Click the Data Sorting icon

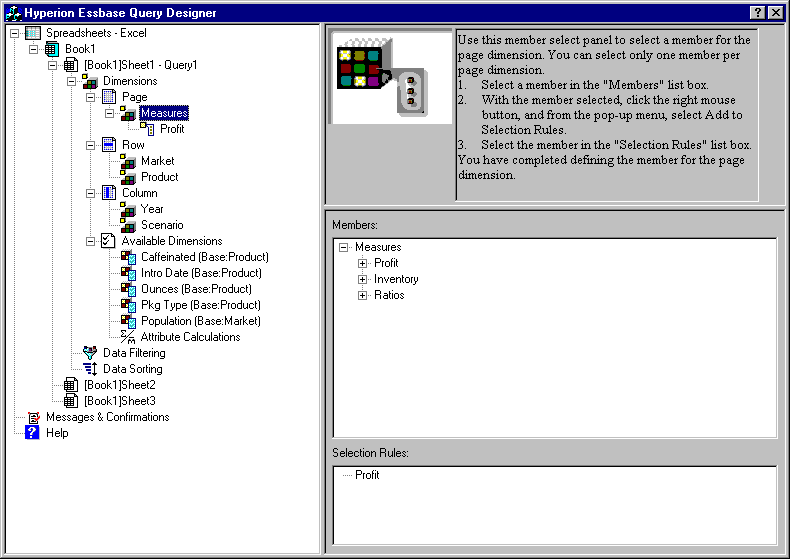pos(90,369)
